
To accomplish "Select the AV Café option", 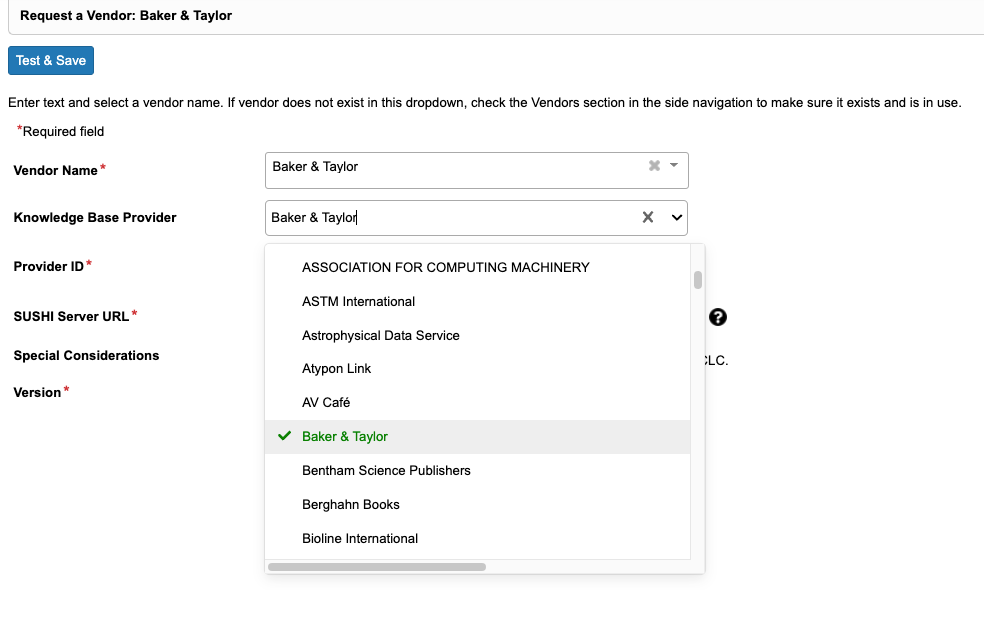I will (x=478, y=402).
